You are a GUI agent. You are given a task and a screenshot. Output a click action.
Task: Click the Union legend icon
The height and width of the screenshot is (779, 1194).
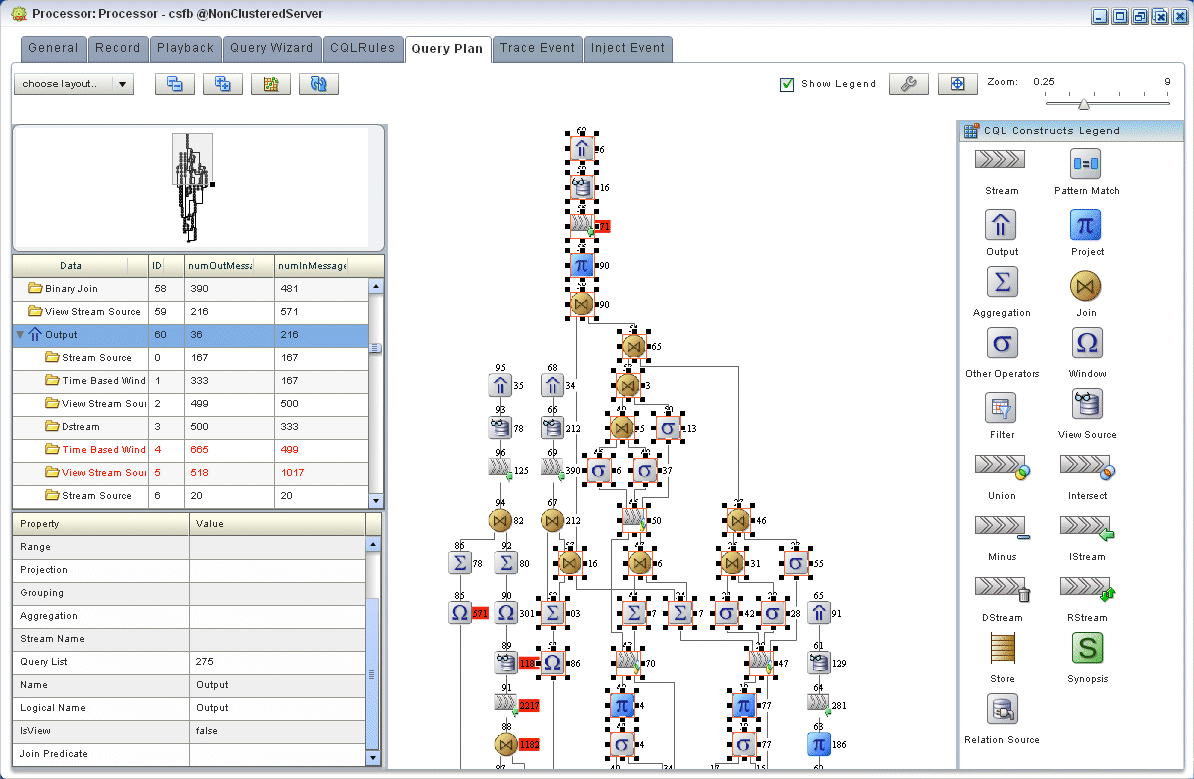click(x=1002, y=467)
